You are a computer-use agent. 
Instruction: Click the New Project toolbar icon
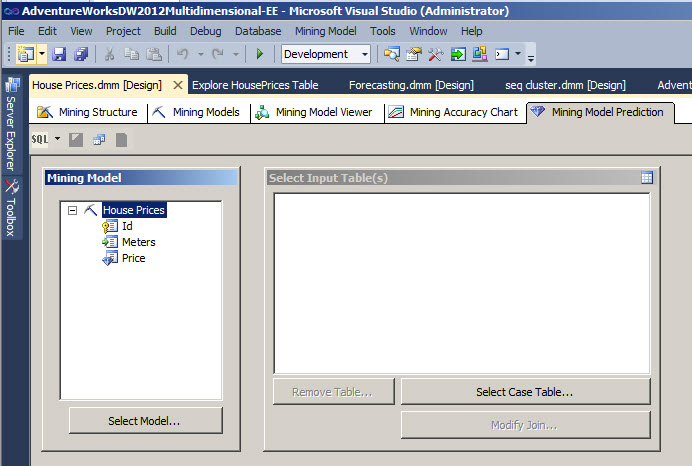[x=25, y=54]
